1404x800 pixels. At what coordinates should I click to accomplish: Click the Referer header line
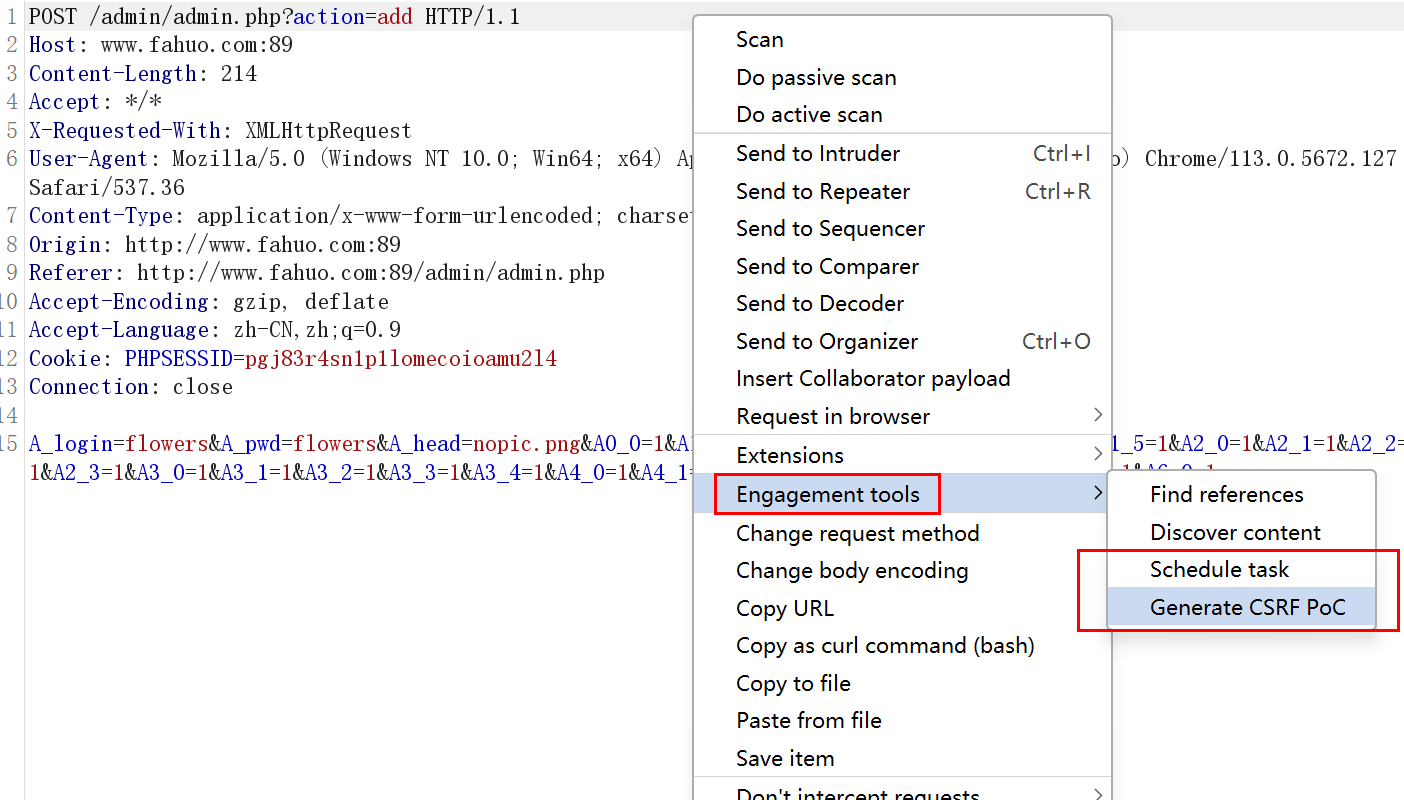(317, 273)
